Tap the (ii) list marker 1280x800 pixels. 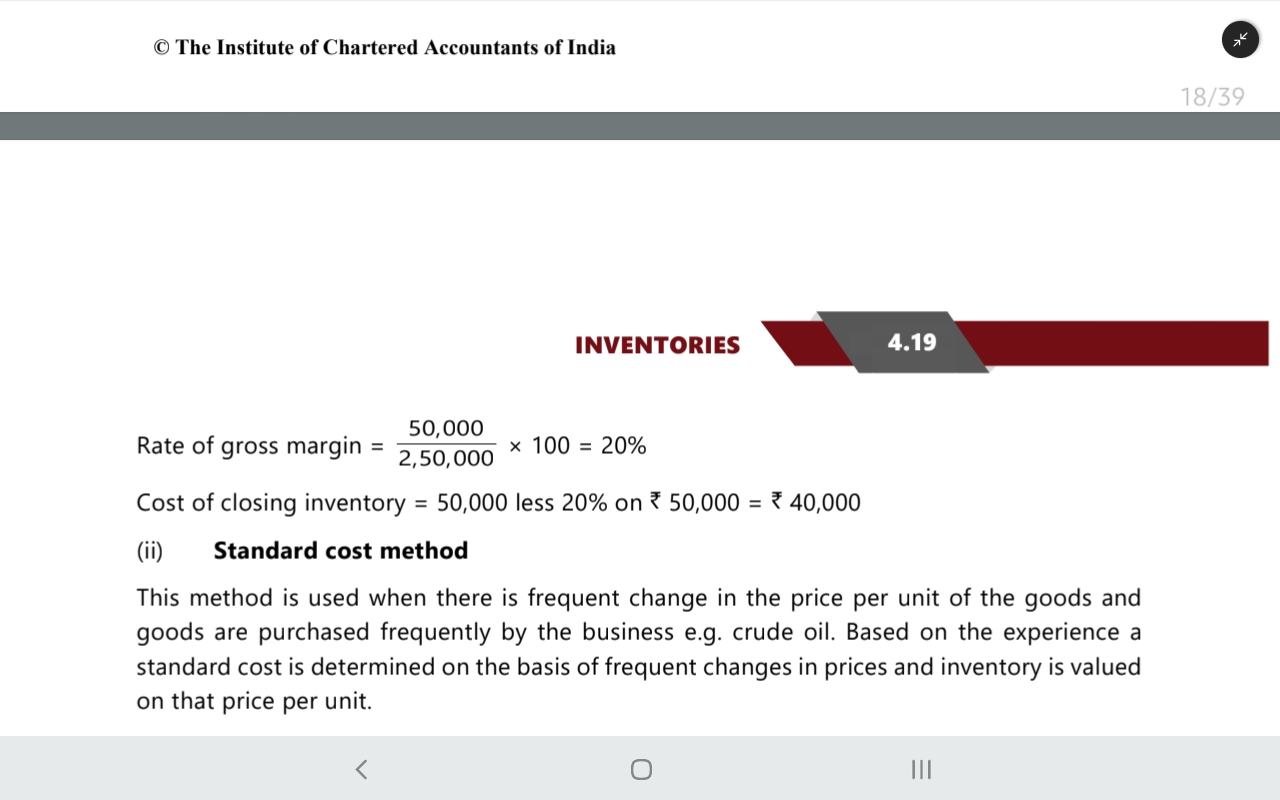(x=150, y=551)
